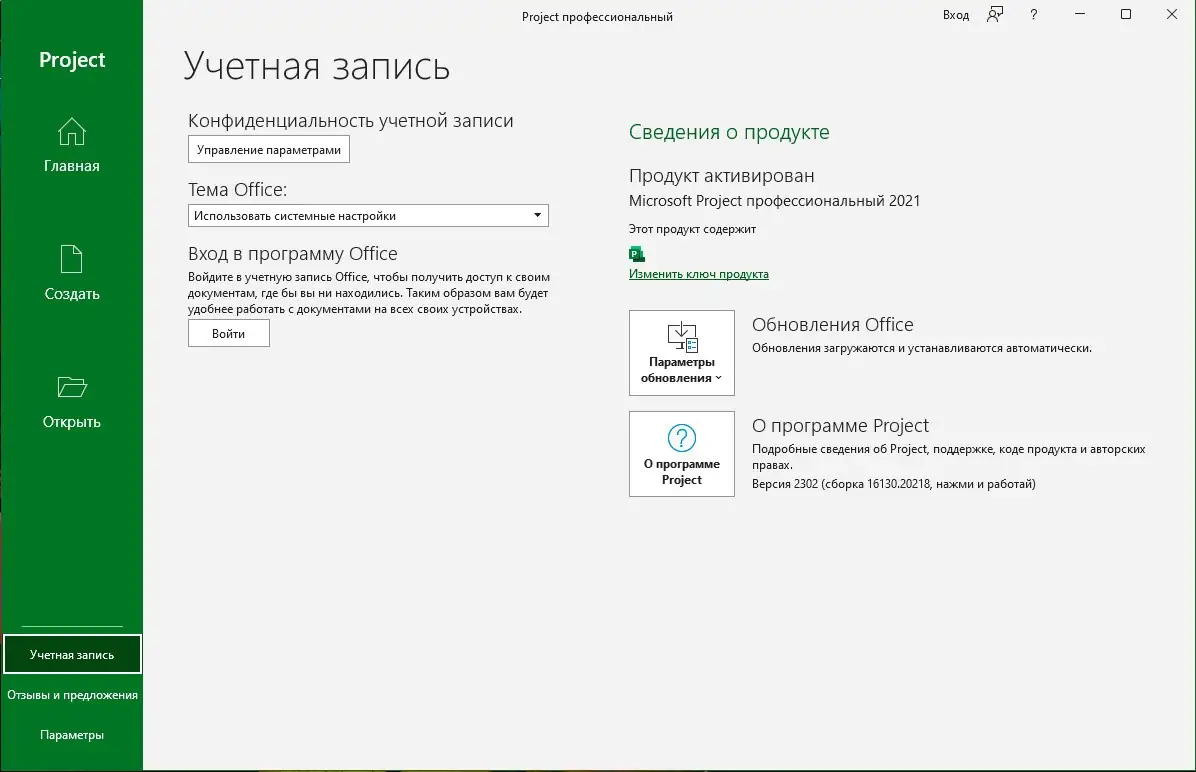1196x772 pixels.
Task: Select the Учетная запись sidebar entry
Action: [71, 654]
